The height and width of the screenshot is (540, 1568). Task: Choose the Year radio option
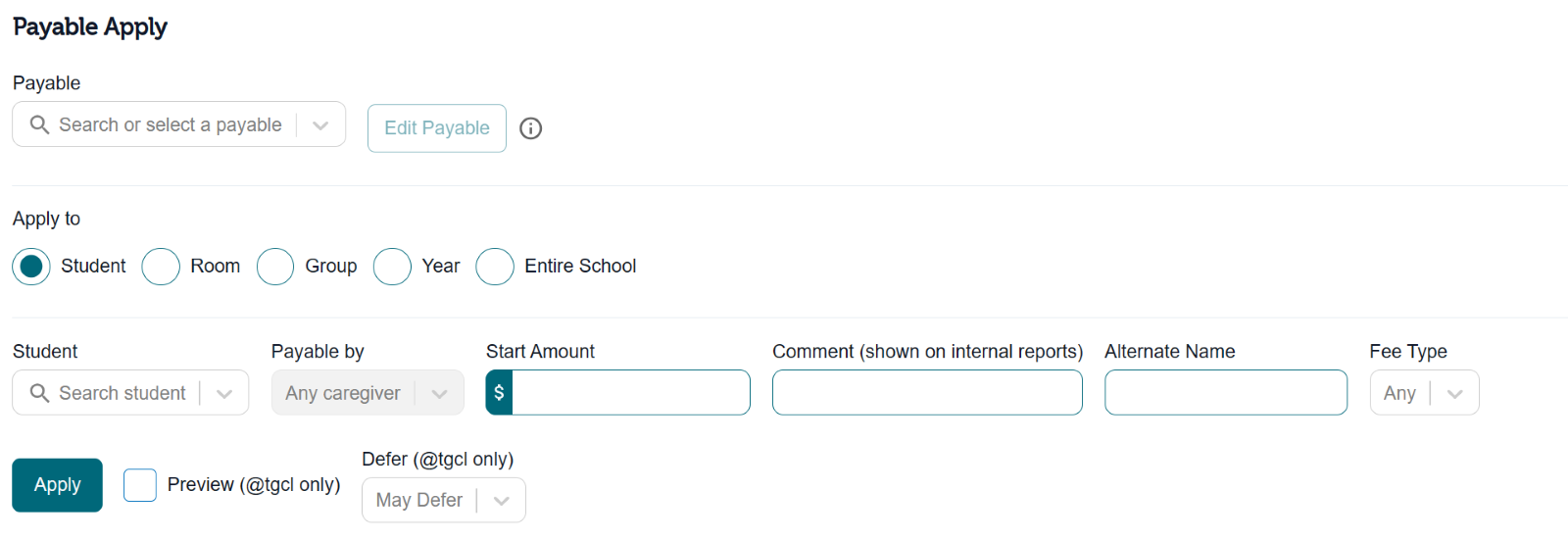click(392, 267)
